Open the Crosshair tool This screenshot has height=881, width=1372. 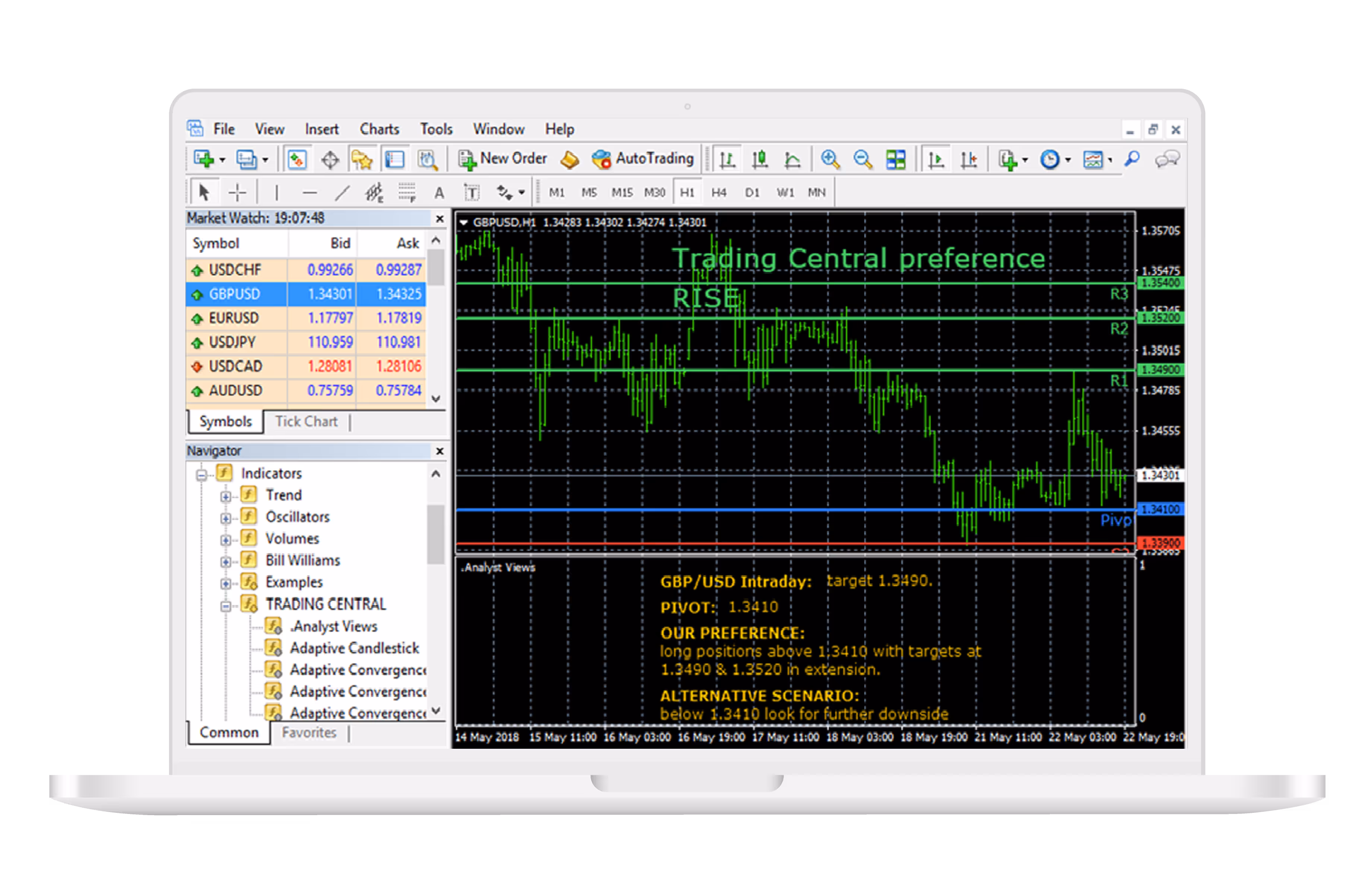pyautogui.click(x=236, y=192)
